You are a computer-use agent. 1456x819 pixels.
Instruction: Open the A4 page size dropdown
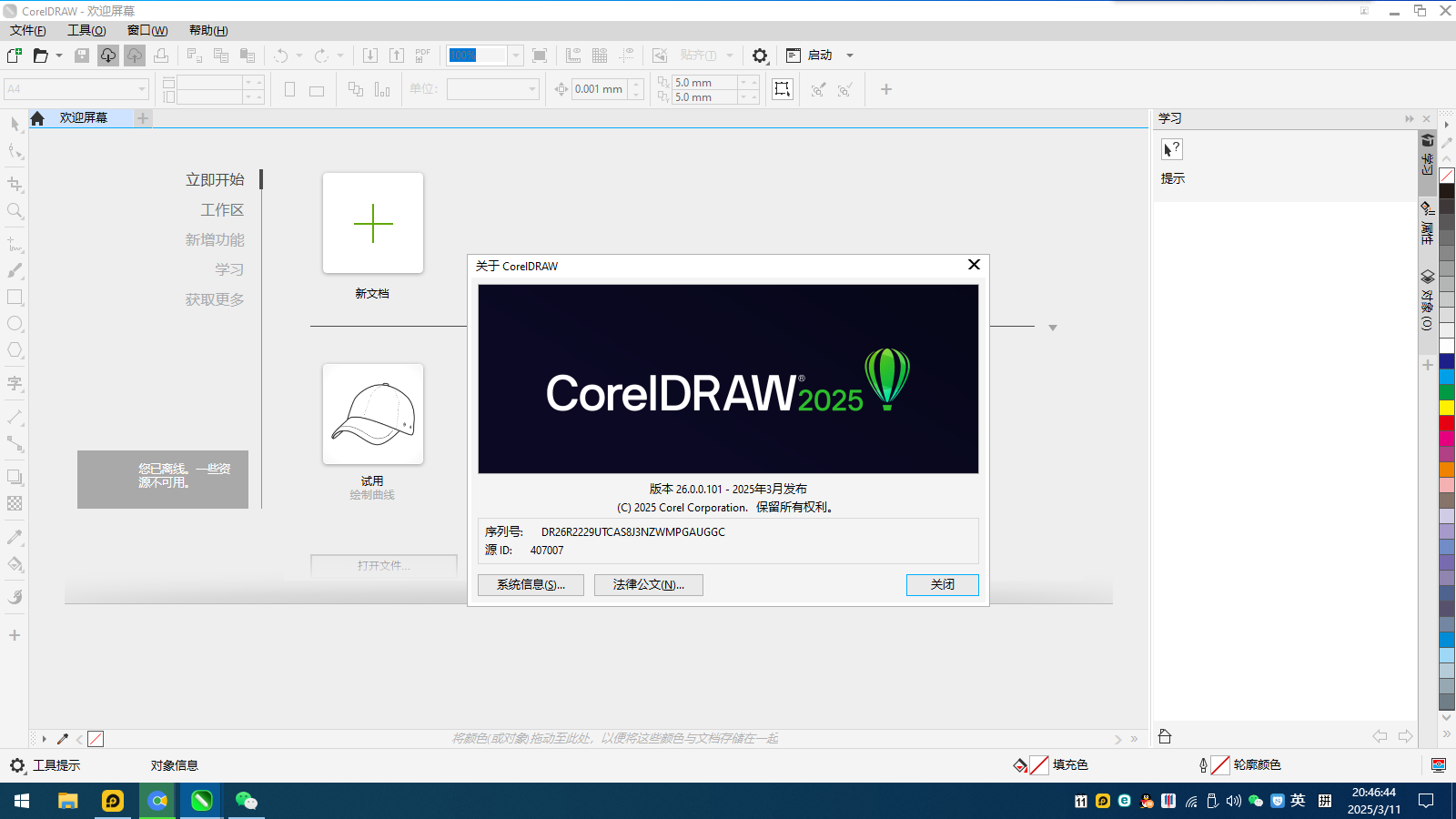tap(142, 89)
